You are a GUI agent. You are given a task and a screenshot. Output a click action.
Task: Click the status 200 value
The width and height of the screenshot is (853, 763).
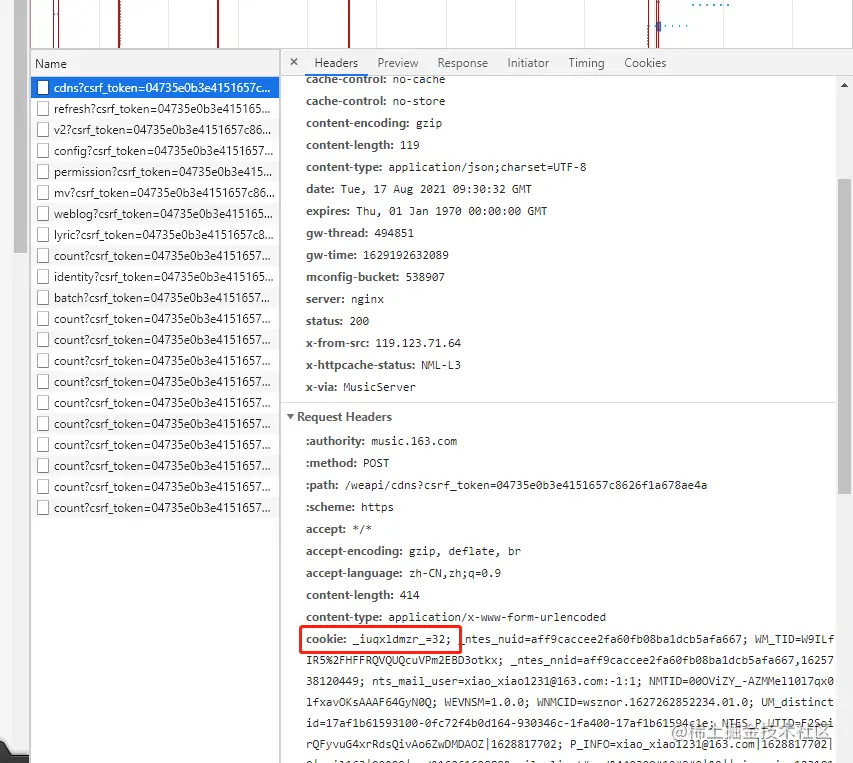[359, 321]
